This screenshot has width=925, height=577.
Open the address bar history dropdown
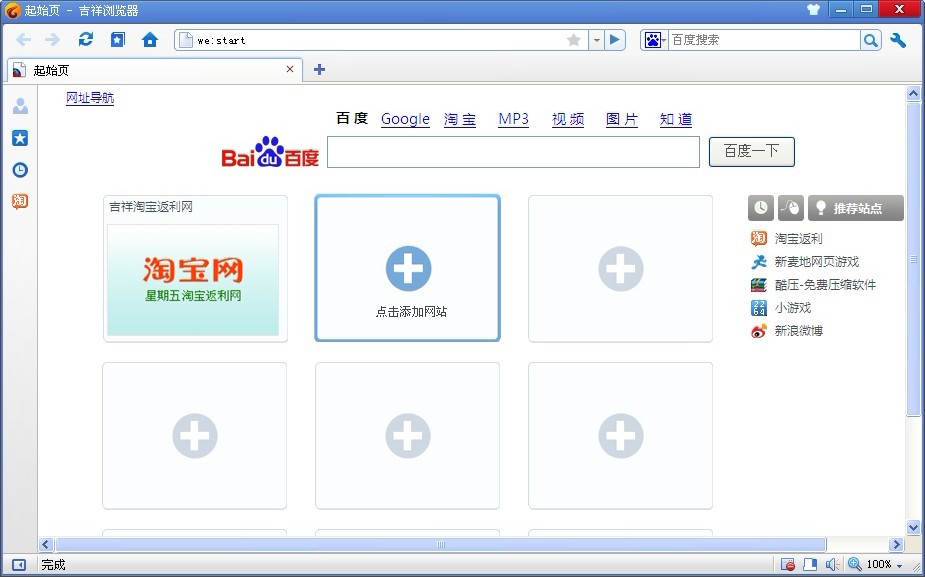coord(596,40)
